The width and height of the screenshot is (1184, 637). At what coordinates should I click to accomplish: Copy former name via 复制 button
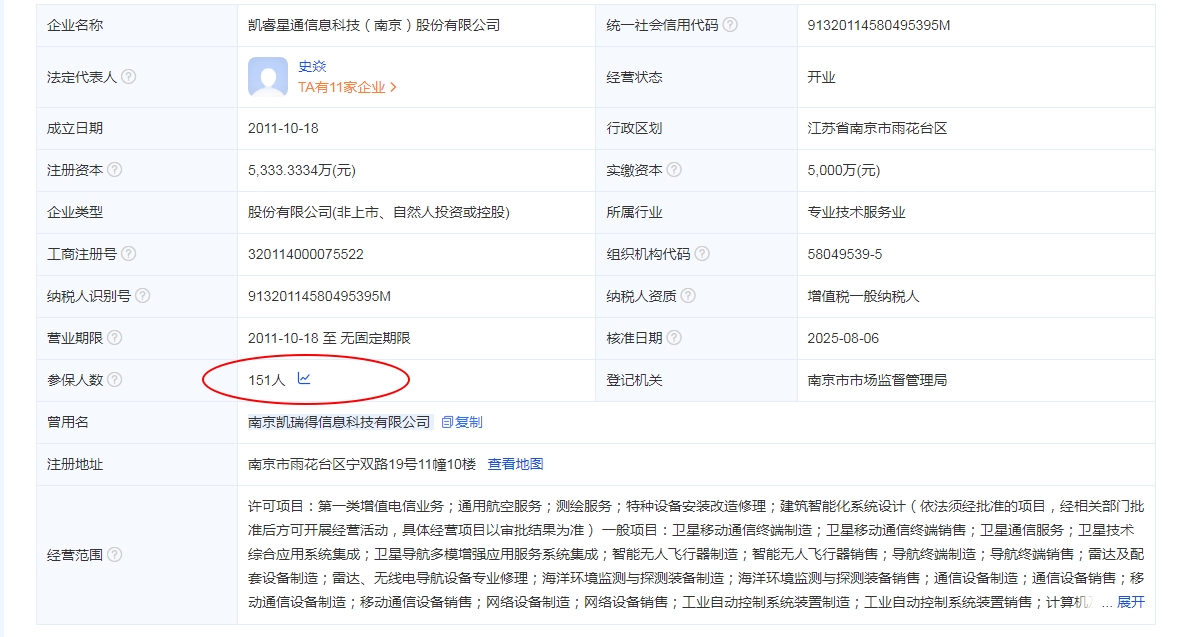[x=462, y=422]
